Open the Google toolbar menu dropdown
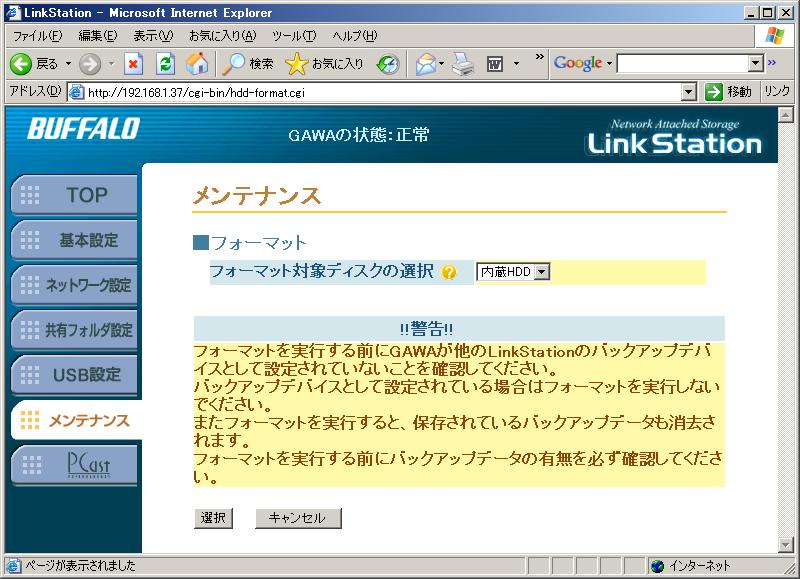 click(x=609, y=64)
